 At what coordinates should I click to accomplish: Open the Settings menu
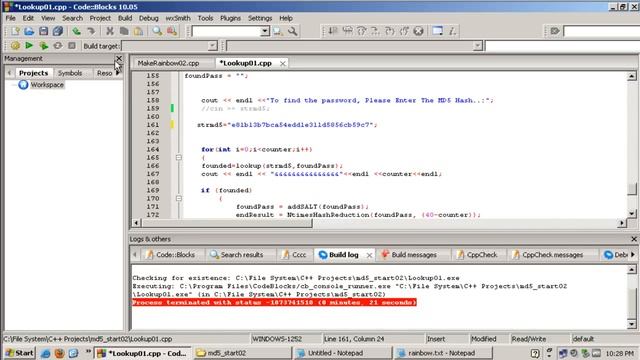click(260, 18)
